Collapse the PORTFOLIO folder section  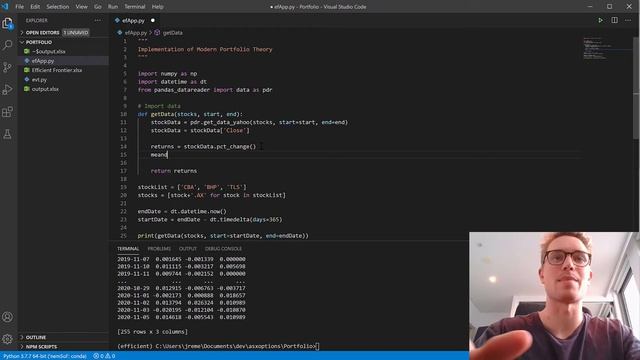pos(39,42)
